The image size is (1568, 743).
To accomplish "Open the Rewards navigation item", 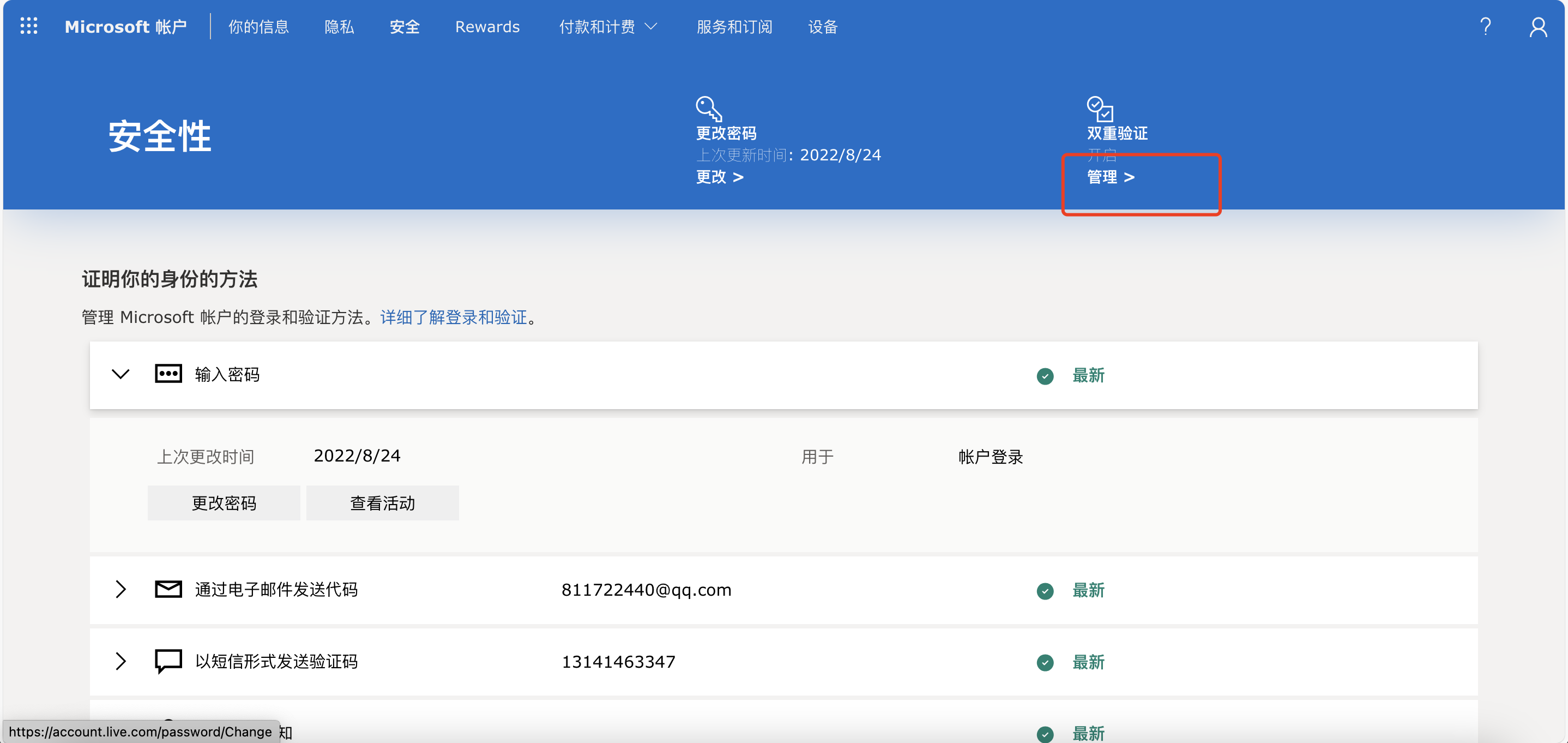I will (x=487, y=27).
